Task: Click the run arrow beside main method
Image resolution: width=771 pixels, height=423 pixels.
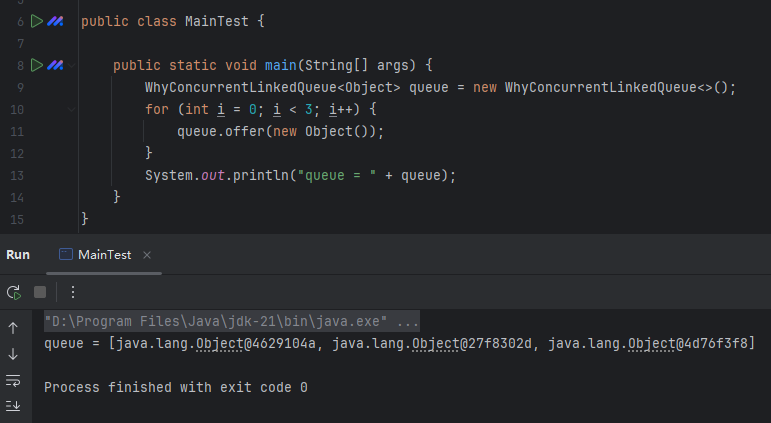Action: point(37,65)
